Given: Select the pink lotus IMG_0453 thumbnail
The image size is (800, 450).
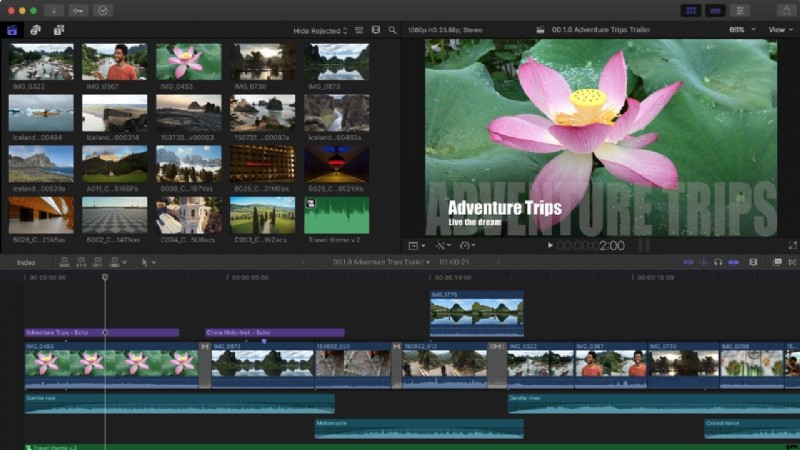Looking at the screenshot, I should (188, 62).
